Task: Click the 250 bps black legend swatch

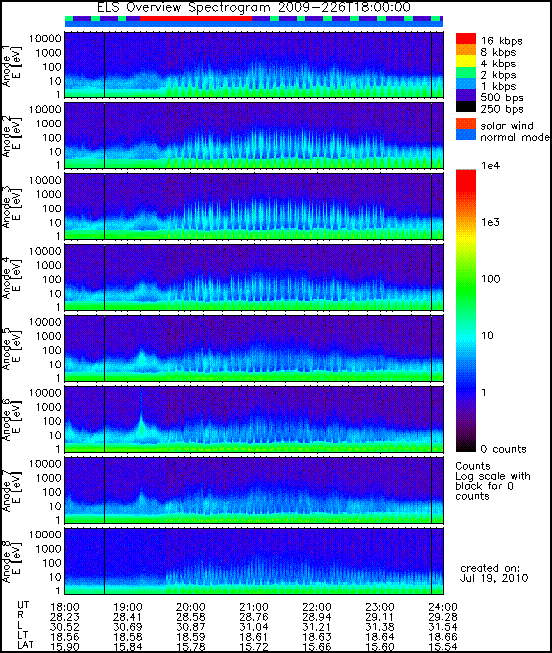Action: [466, 107]
